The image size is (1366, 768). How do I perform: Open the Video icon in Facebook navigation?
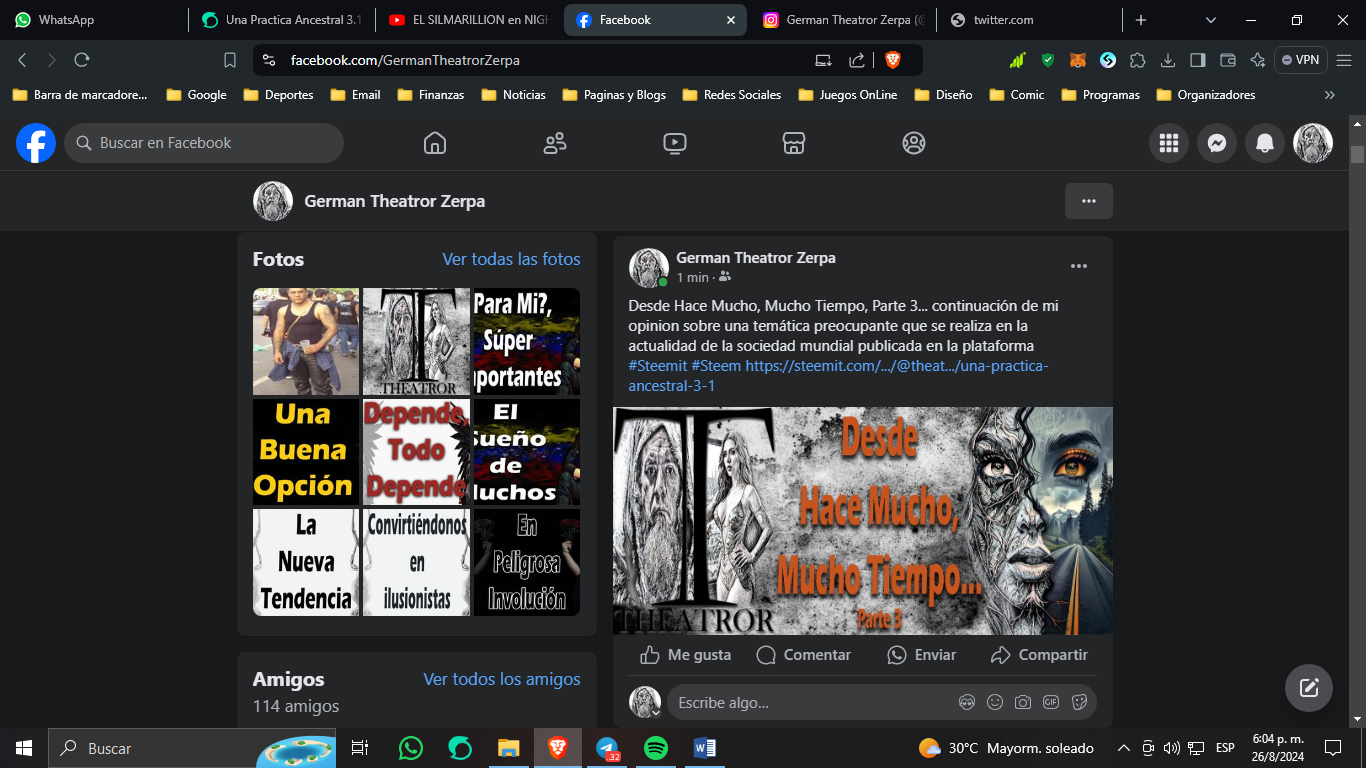[675, 143]
